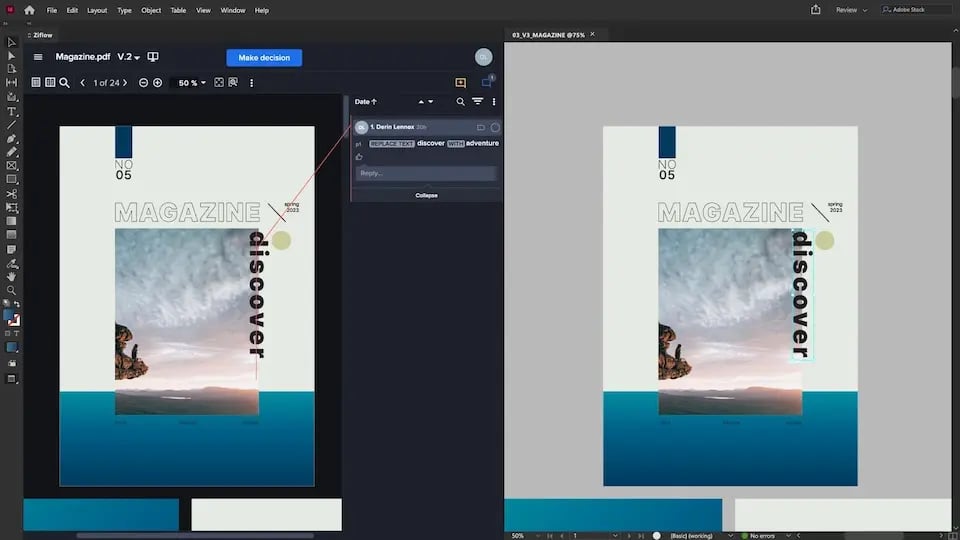
Task: Open the Object menu
Action: pos(151,10)
